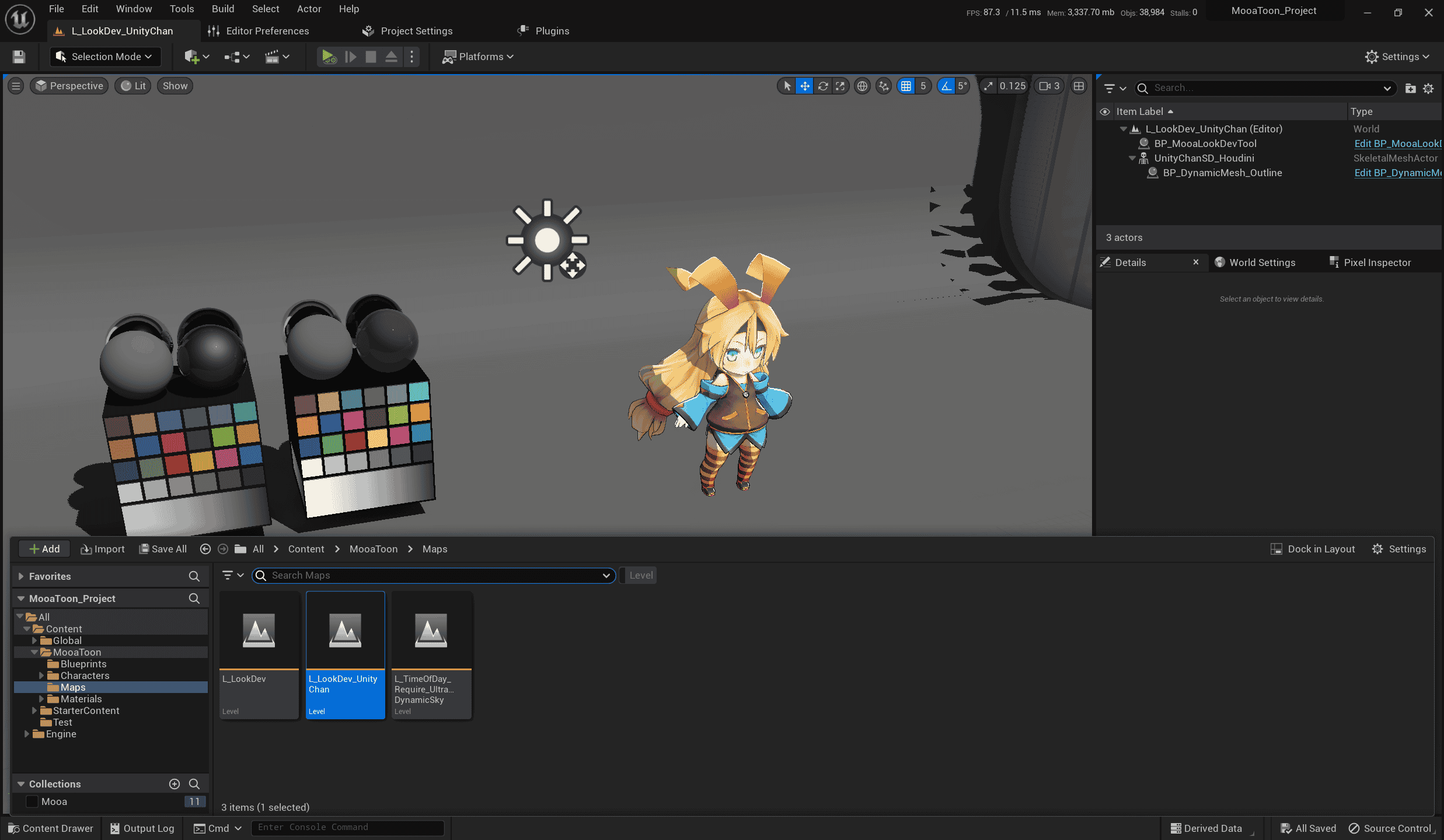The height and width of the screenshot is (840, 1444).
Task: Close the Details tab
Action: click(x=1196, y=262)
